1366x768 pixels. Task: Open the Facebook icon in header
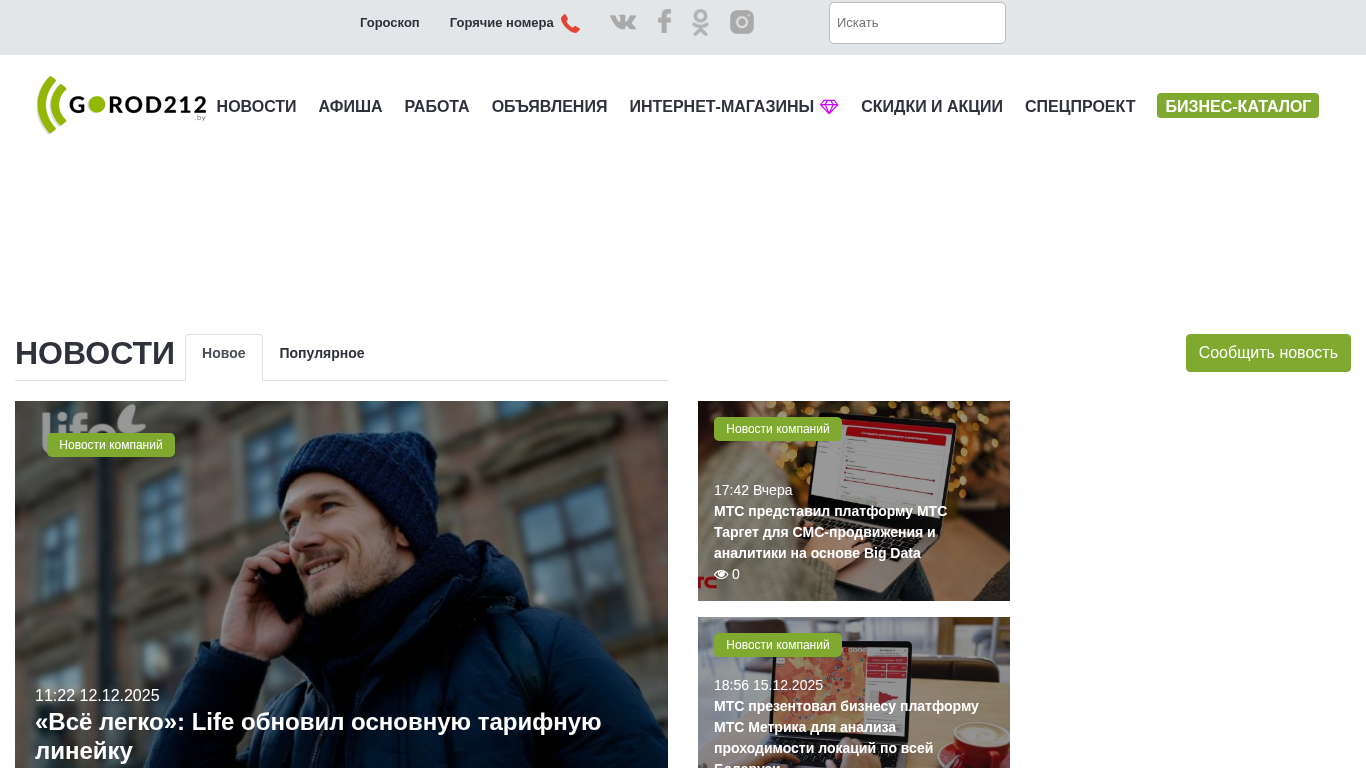click(x=664, y=22)
